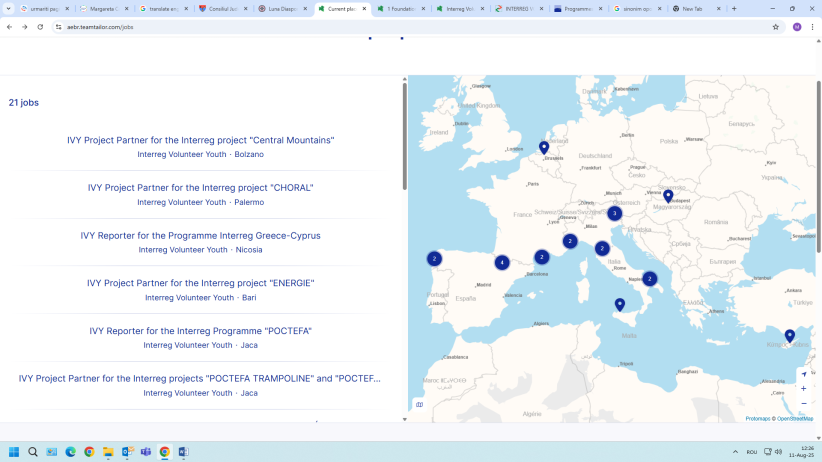Open IVY Reporter Interreg Greece-Cyprus job
Image resolution: width=822 pixels, height=462 pixels.
click(x=200, y=236)
